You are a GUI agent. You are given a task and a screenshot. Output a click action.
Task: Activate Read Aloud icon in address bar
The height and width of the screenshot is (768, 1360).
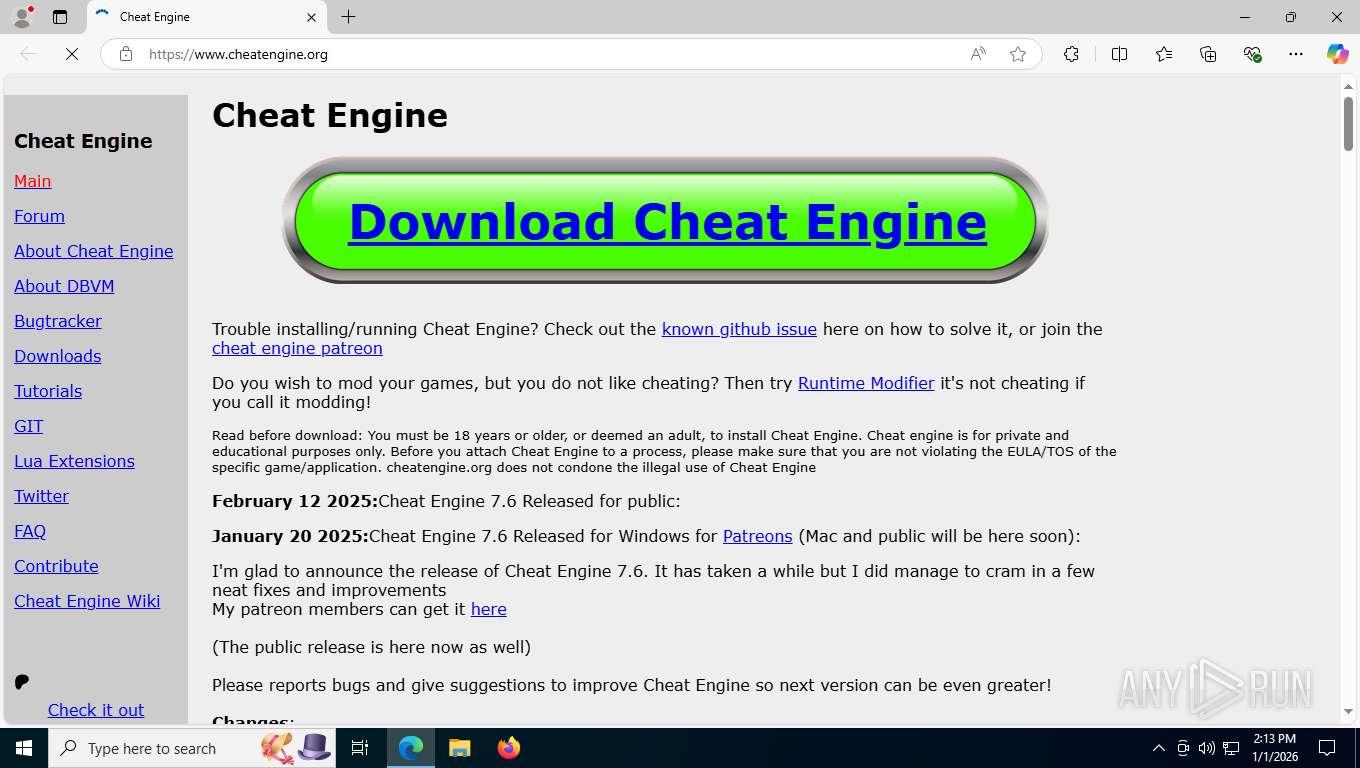click(978, 54)
